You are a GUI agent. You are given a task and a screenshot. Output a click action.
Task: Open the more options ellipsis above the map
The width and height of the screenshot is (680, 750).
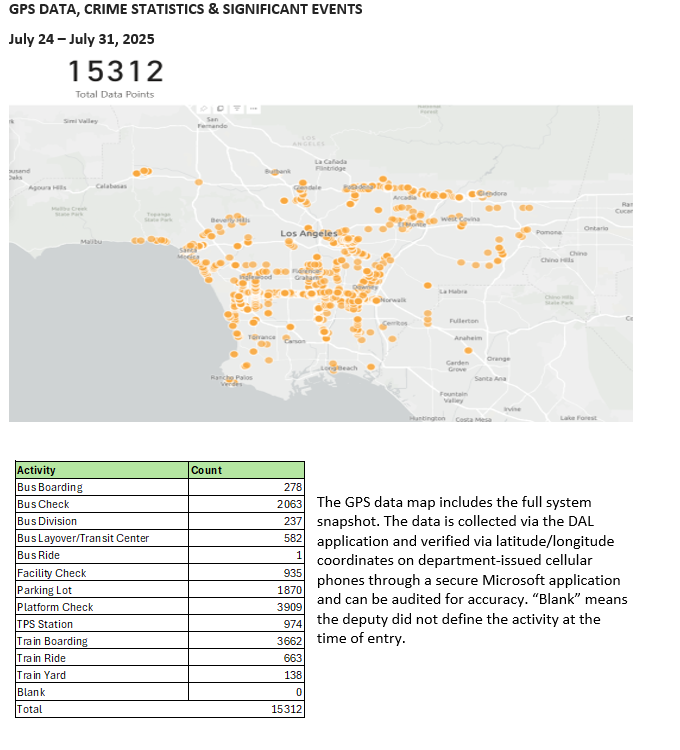(x=252, y=108)
